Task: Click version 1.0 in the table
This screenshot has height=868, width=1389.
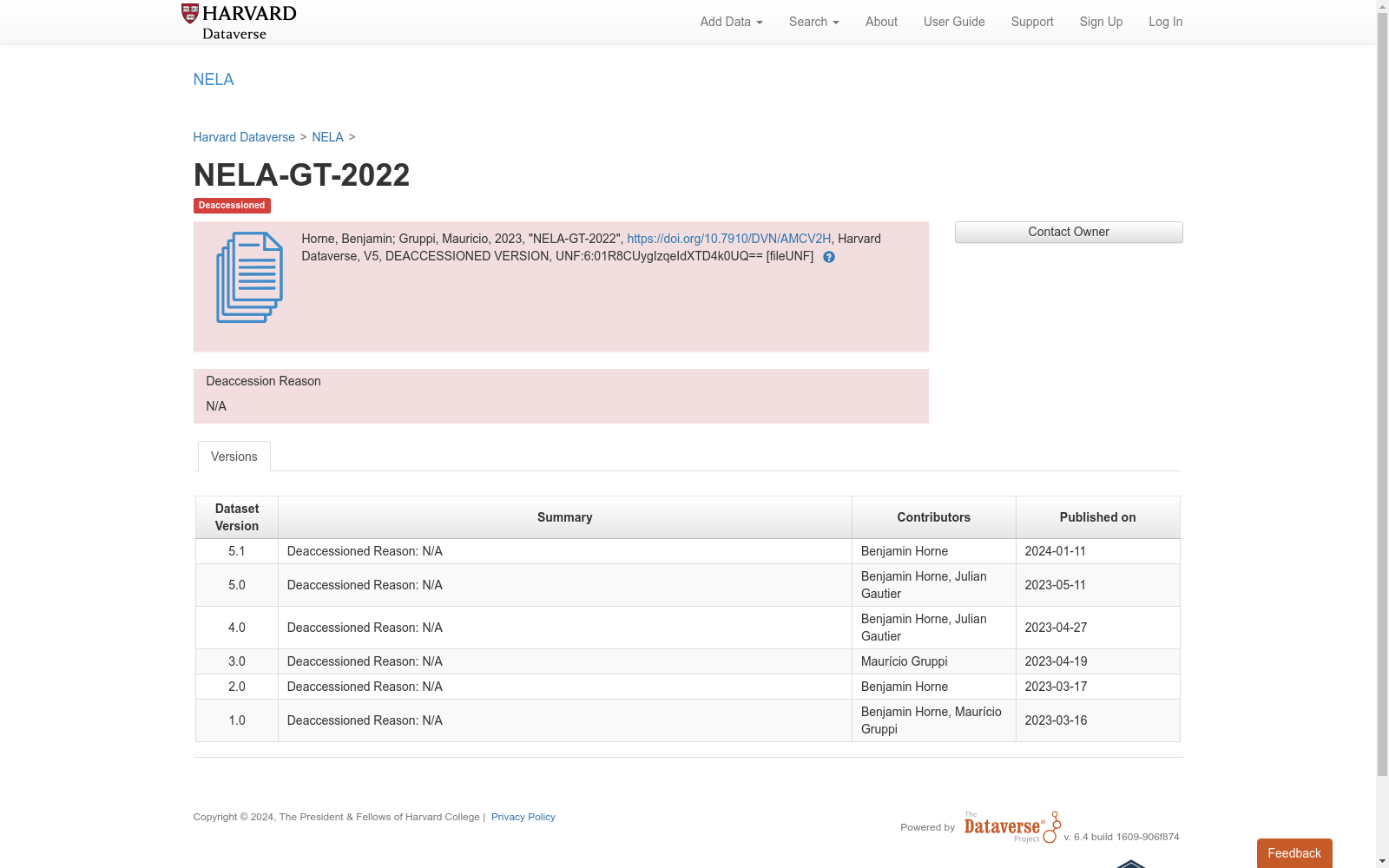Action: [x=237, y=720]
